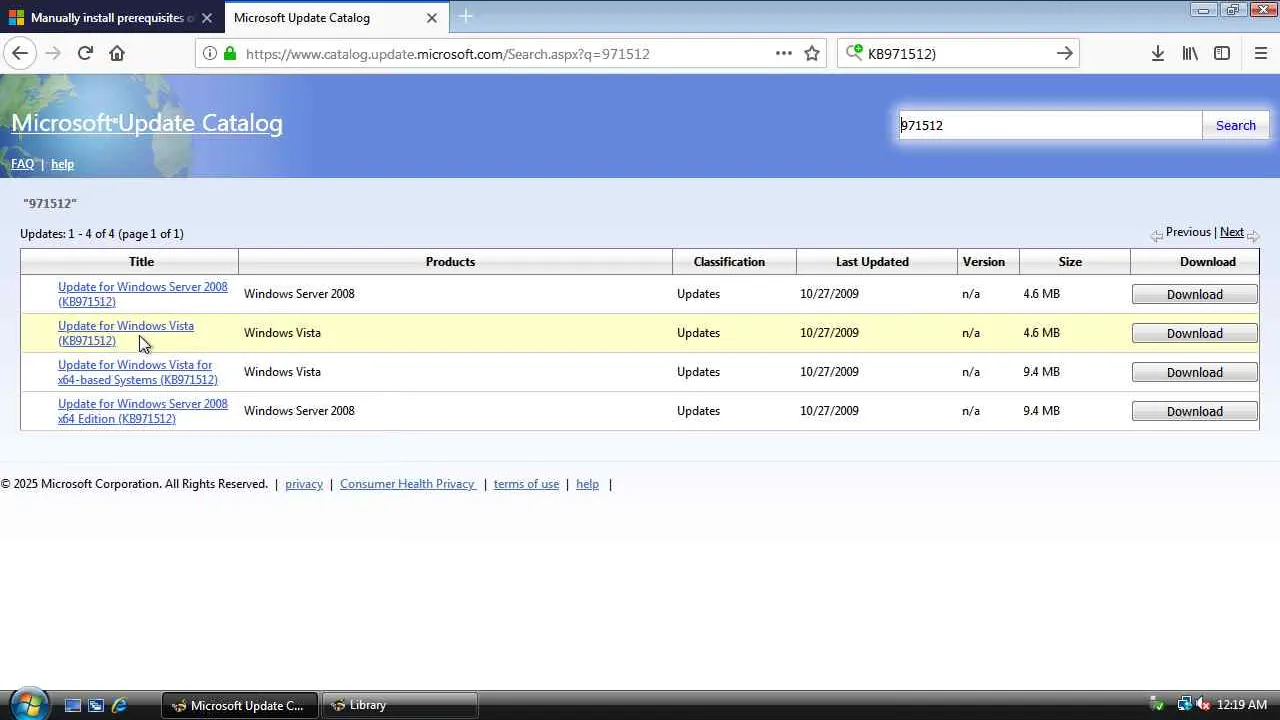This screenshot has height=720, width=1280.
Task: Click the Microsoft Update Catalog title link
Action: (147, 123)
